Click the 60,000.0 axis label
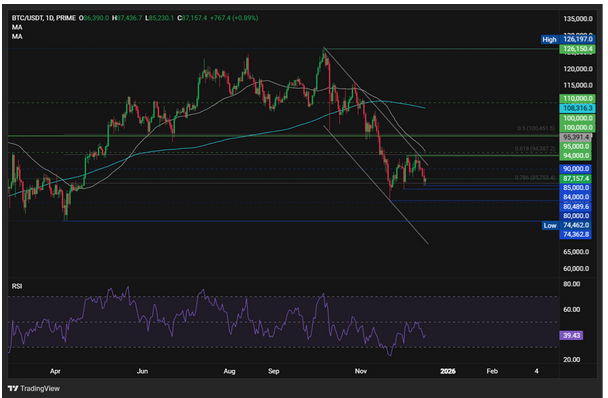The width and height of the screenshot is (608, 398). point(576,268)
